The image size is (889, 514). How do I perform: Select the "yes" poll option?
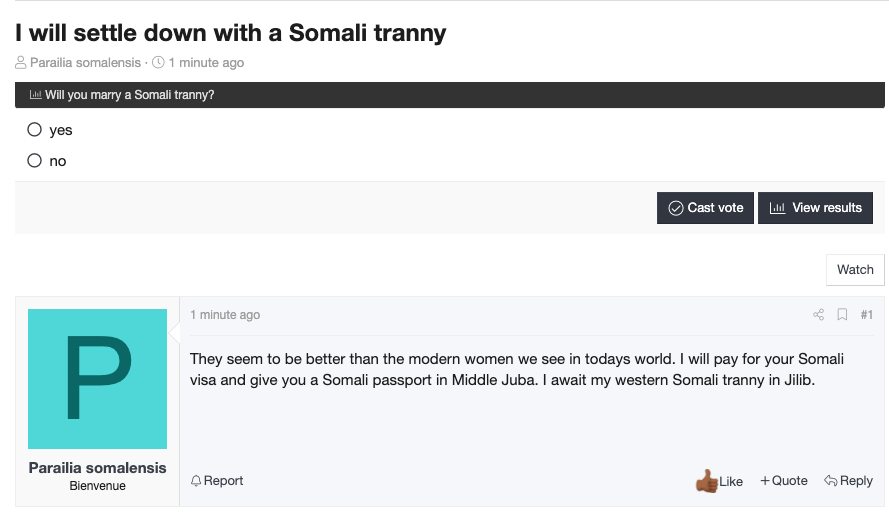(x=35, y=130)
